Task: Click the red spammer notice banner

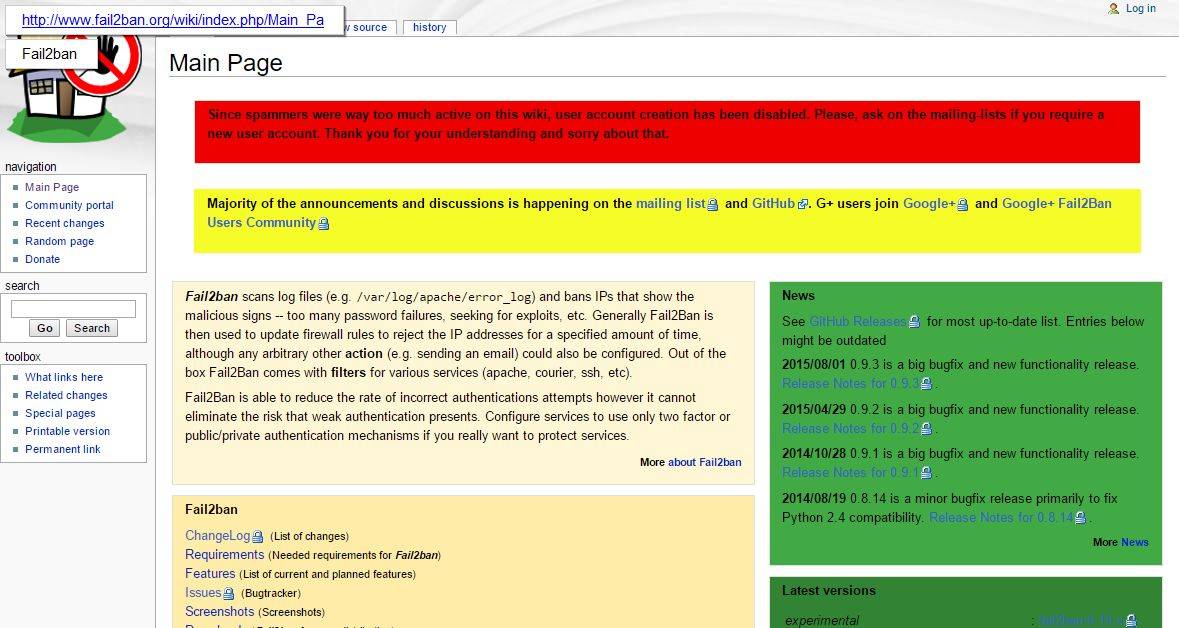Action: coord(667,132)
